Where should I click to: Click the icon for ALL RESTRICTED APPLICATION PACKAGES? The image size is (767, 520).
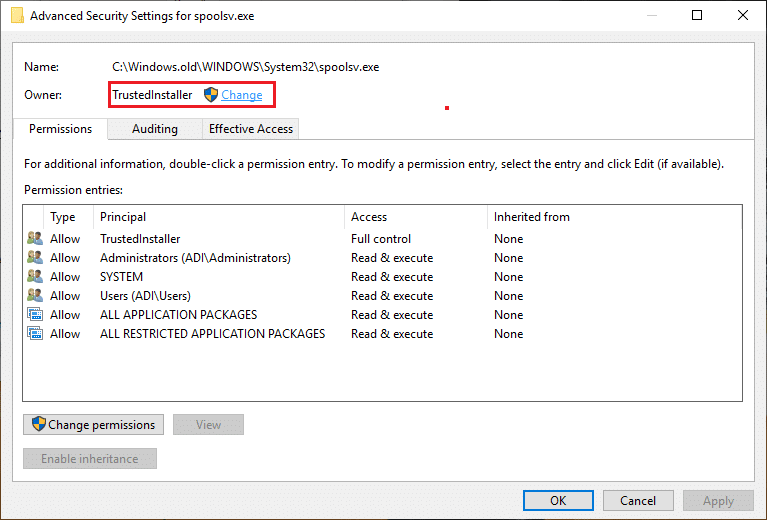(35, 334)
